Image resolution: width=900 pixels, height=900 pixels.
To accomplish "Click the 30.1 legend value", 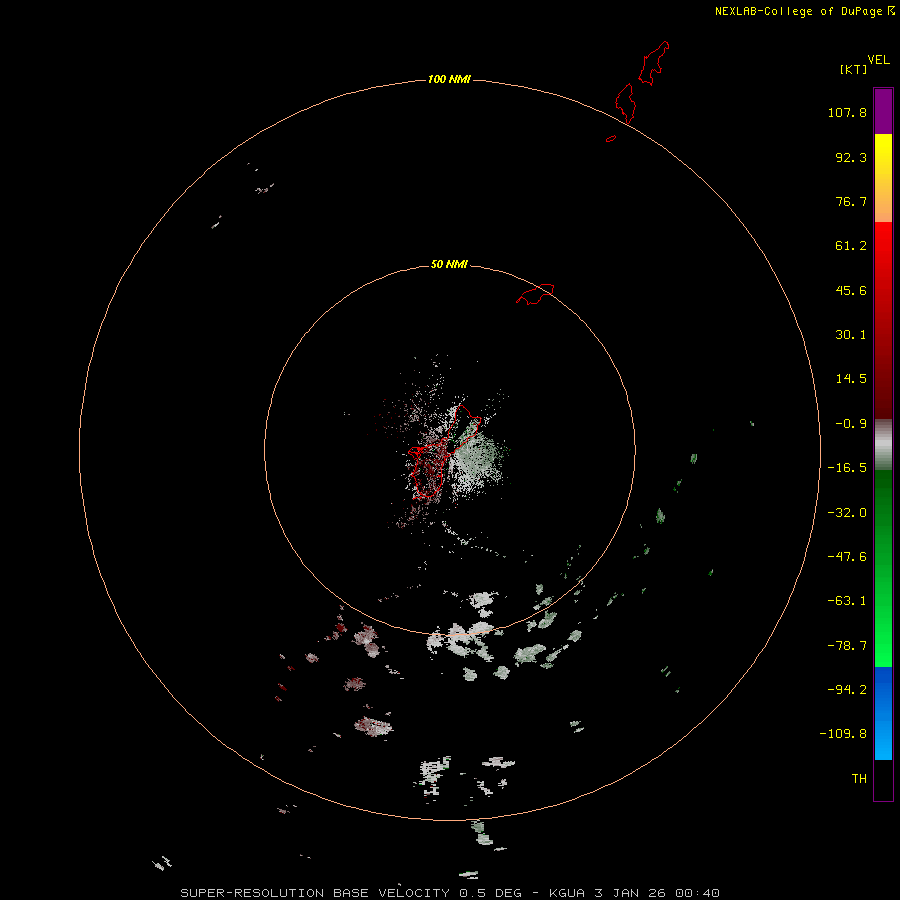I will (851, 335).
